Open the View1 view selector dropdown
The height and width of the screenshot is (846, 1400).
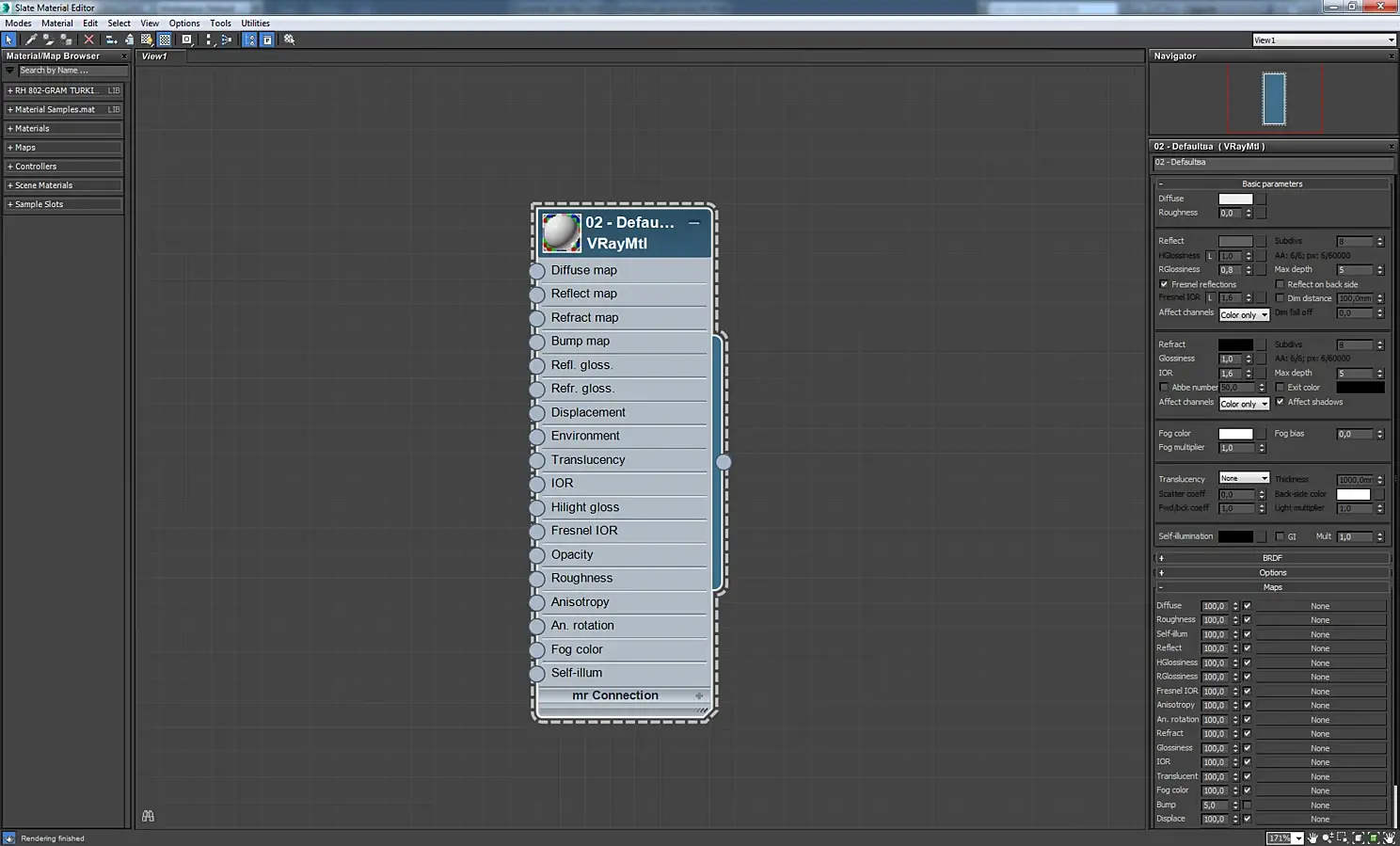(1324, 40)
